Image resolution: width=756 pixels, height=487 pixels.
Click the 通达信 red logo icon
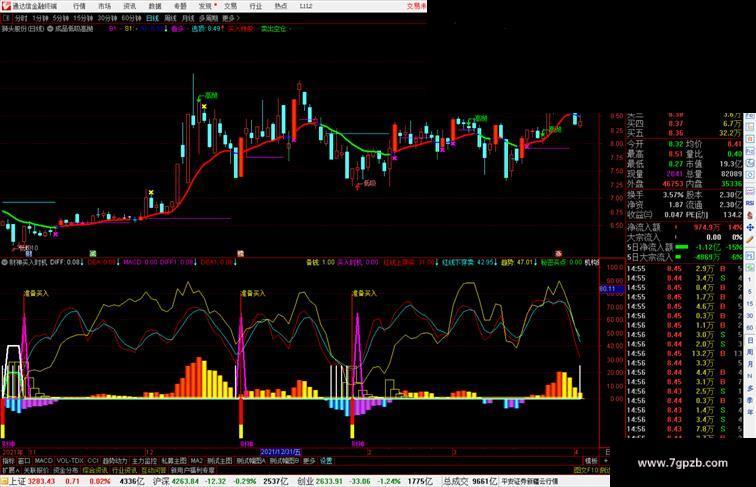[5, 6]
